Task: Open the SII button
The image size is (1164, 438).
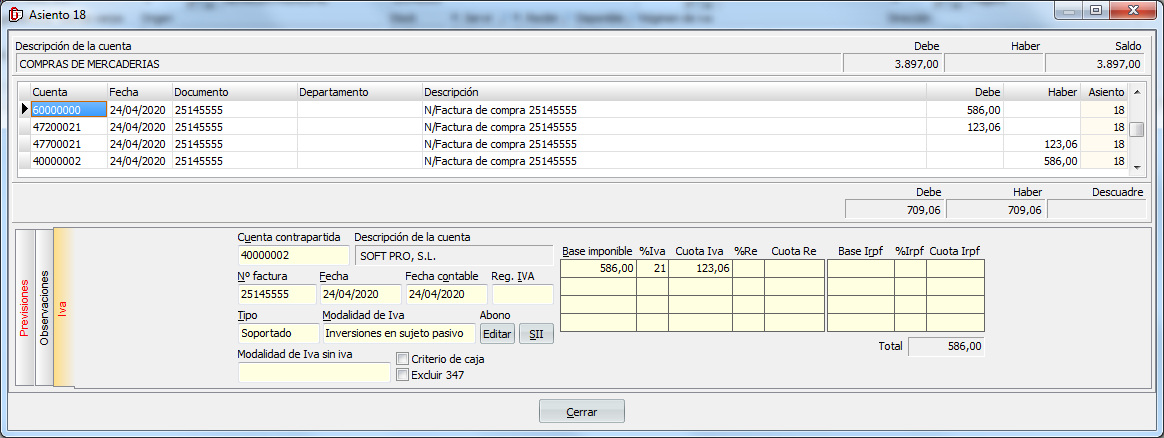Action: tap(537, 334)
